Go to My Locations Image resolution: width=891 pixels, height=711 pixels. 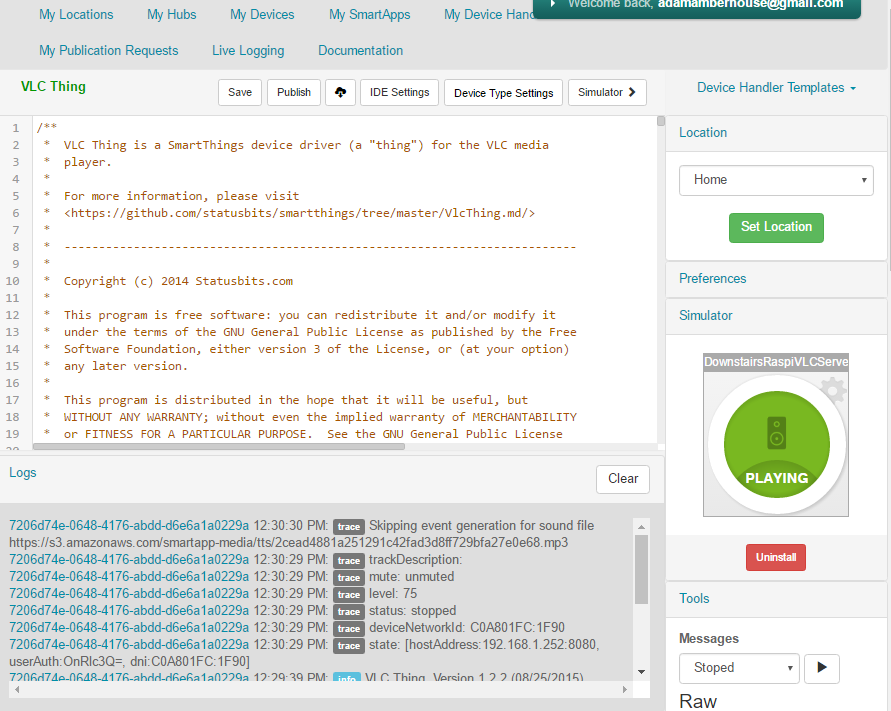point(76,15)
